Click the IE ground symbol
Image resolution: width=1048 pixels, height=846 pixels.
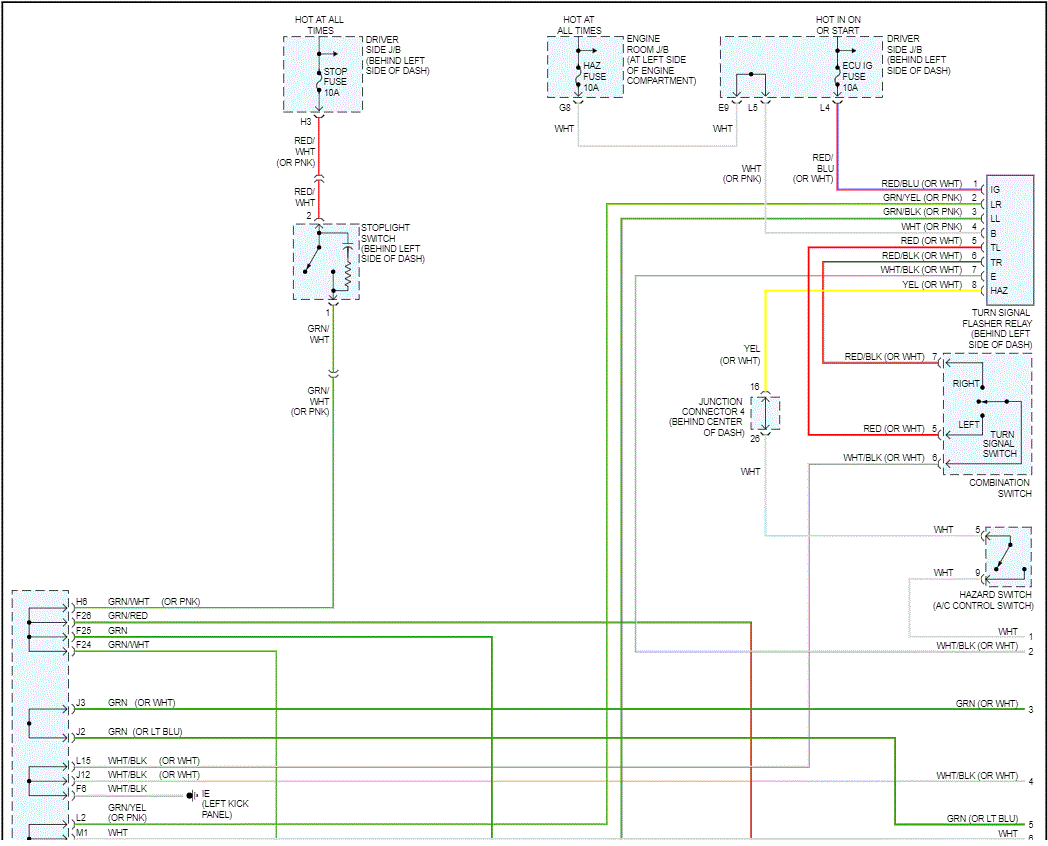tap(192, 795)
